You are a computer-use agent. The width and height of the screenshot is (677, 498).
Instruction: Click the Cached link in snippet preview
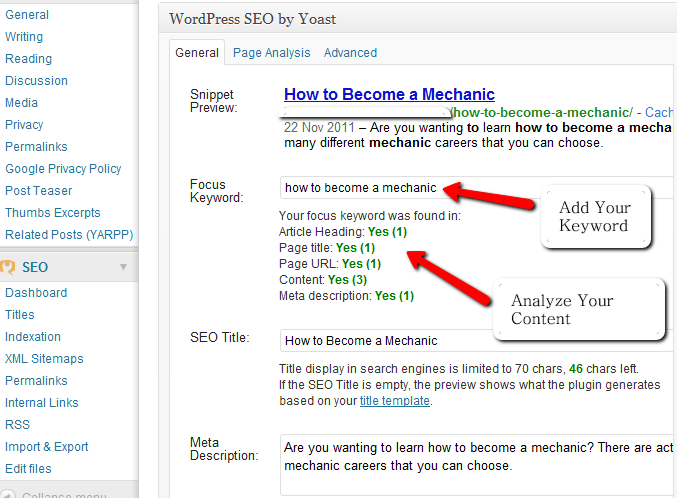point(660,113)
